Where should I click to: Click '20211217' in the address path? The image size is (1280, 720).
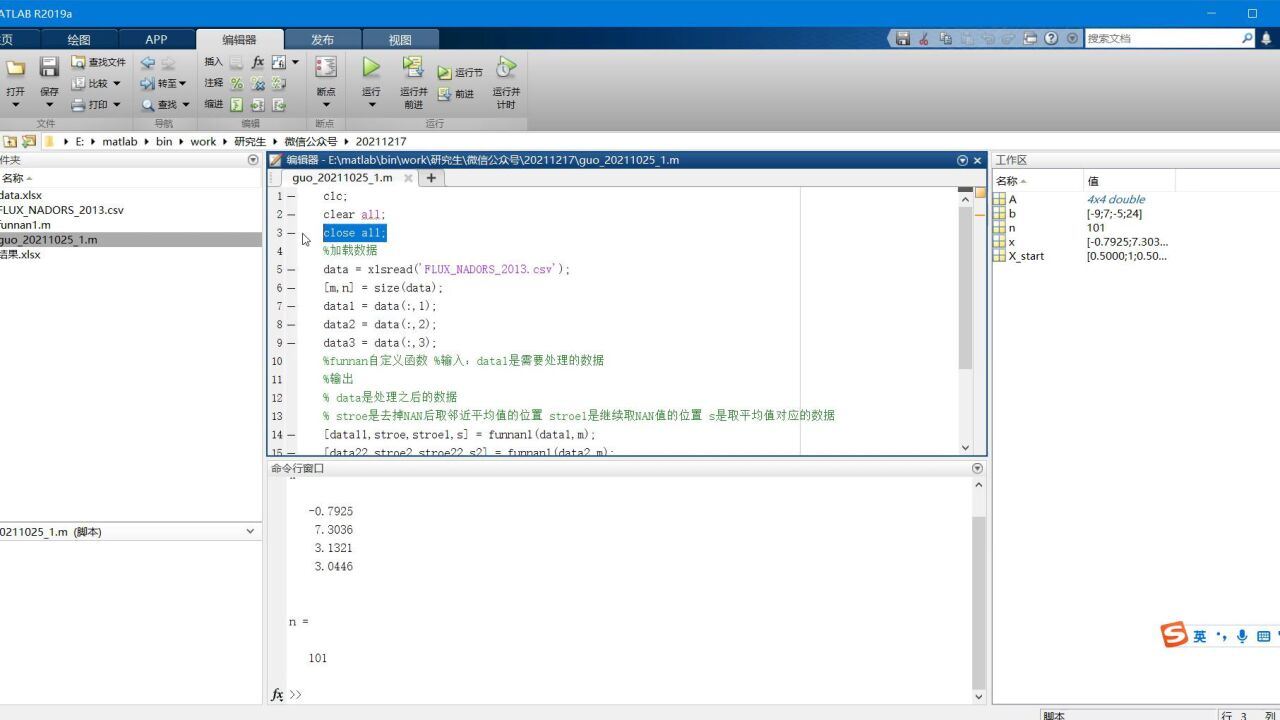point(381,142)
